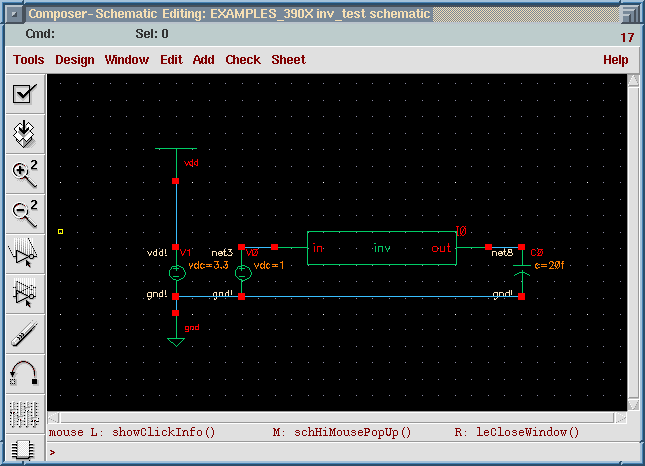Open the window menu button in the title bar
Viewport: 645px width, 466px height.
click(x=14, y=14)
